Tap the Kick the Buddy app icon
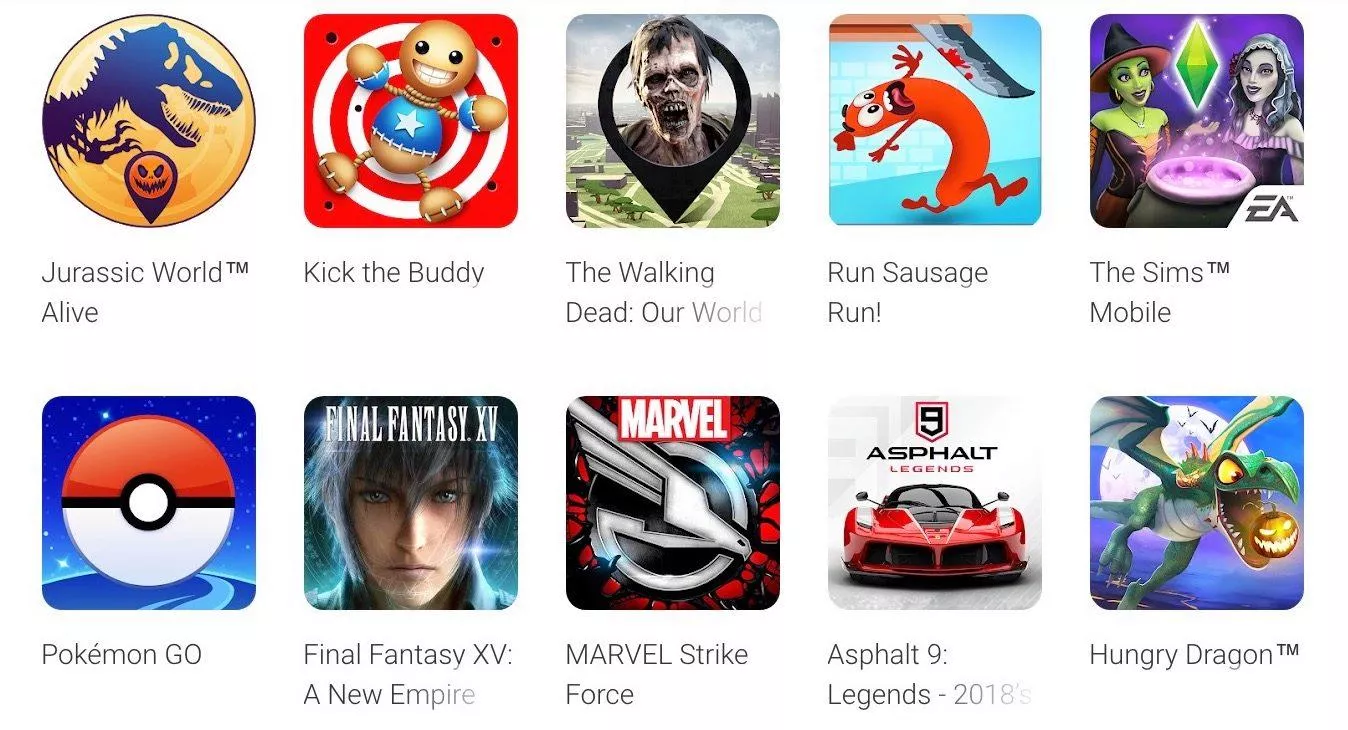 [x=411, y=121]
